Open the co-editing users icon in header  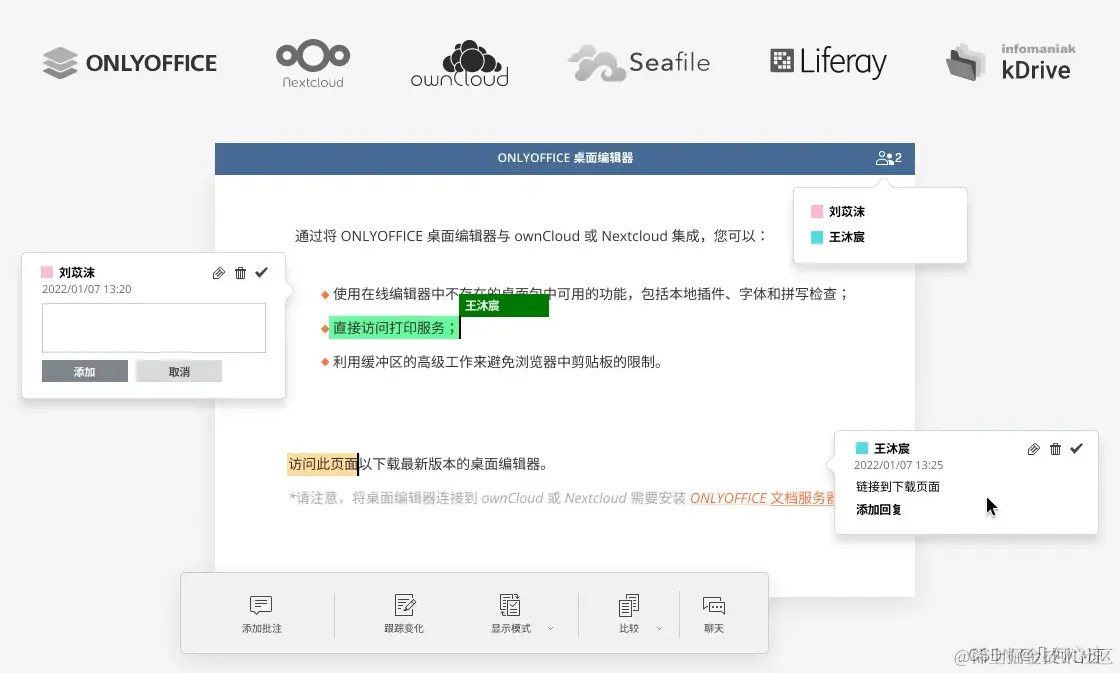889,158
